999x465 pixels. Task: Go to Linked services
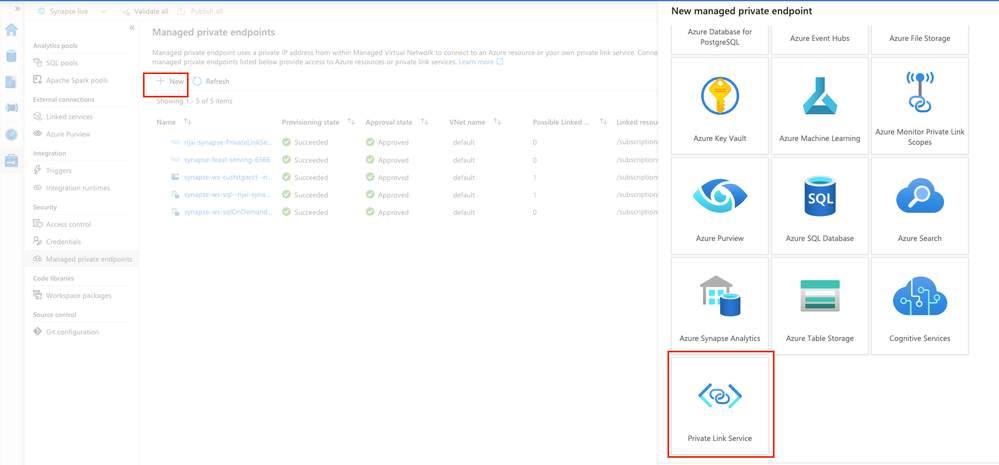tap(69, 117)
